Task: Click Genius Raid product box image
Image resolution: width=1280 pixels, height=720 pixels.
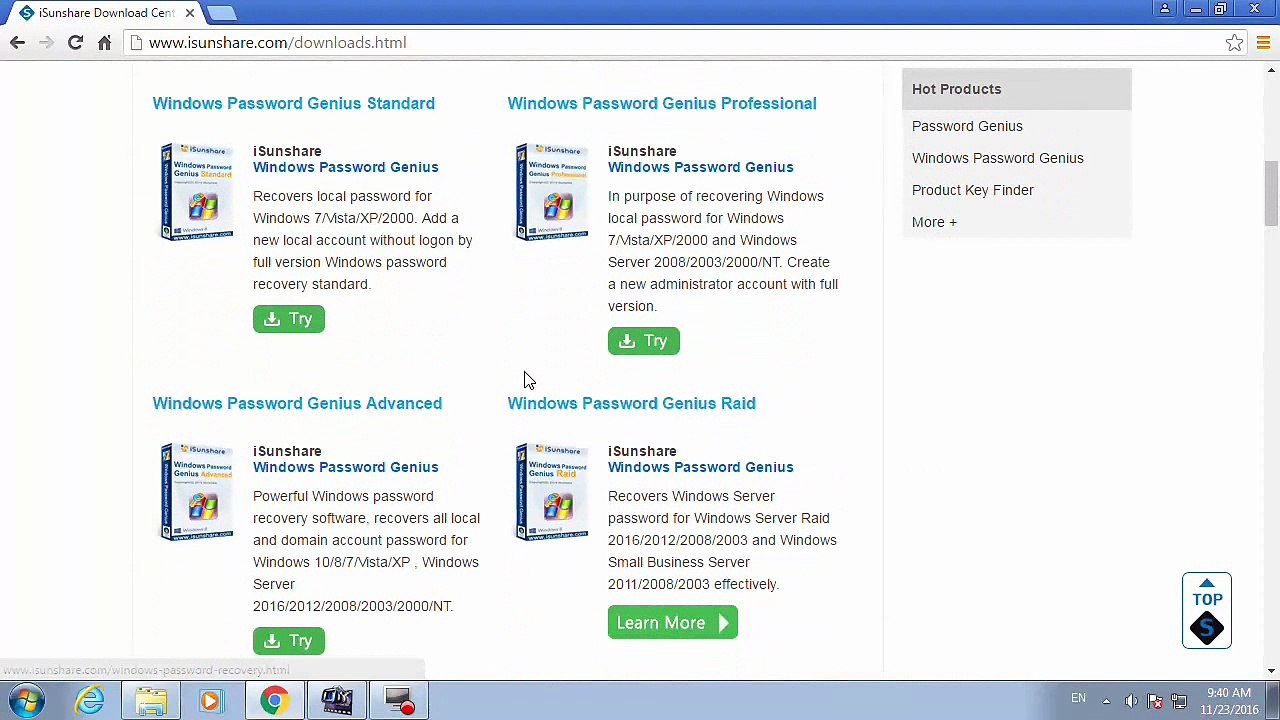Action: pyautogui.click(x=552, y=492)
